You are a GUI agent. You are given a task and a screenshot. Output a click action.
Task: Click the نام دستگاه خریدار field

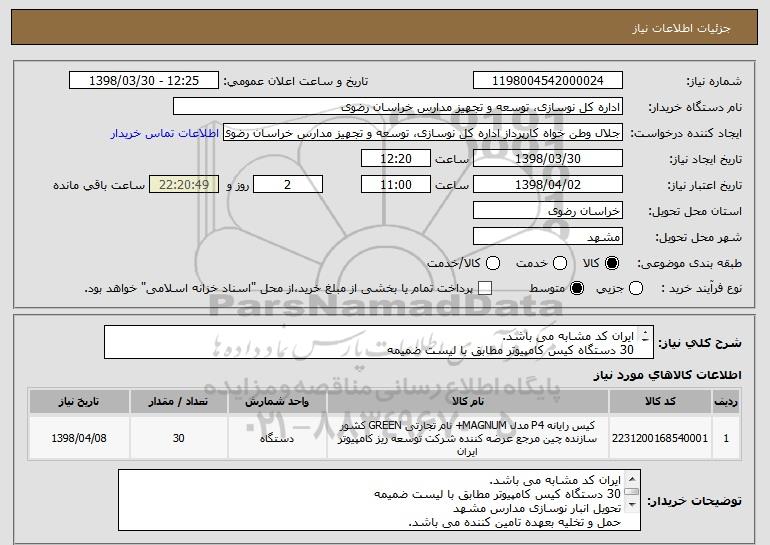pyautogui.click(x=398, y=107)
